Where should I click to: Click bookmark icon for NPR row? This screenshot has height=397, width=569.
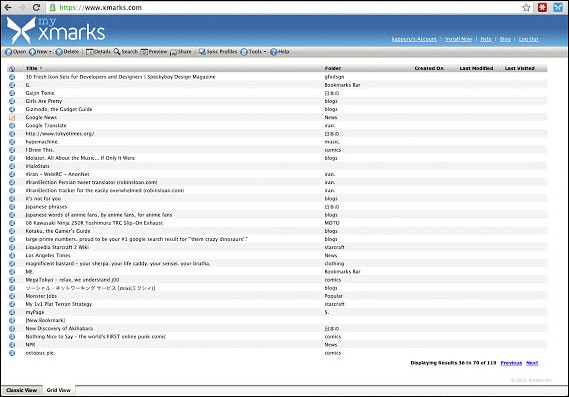click(12, 345)
